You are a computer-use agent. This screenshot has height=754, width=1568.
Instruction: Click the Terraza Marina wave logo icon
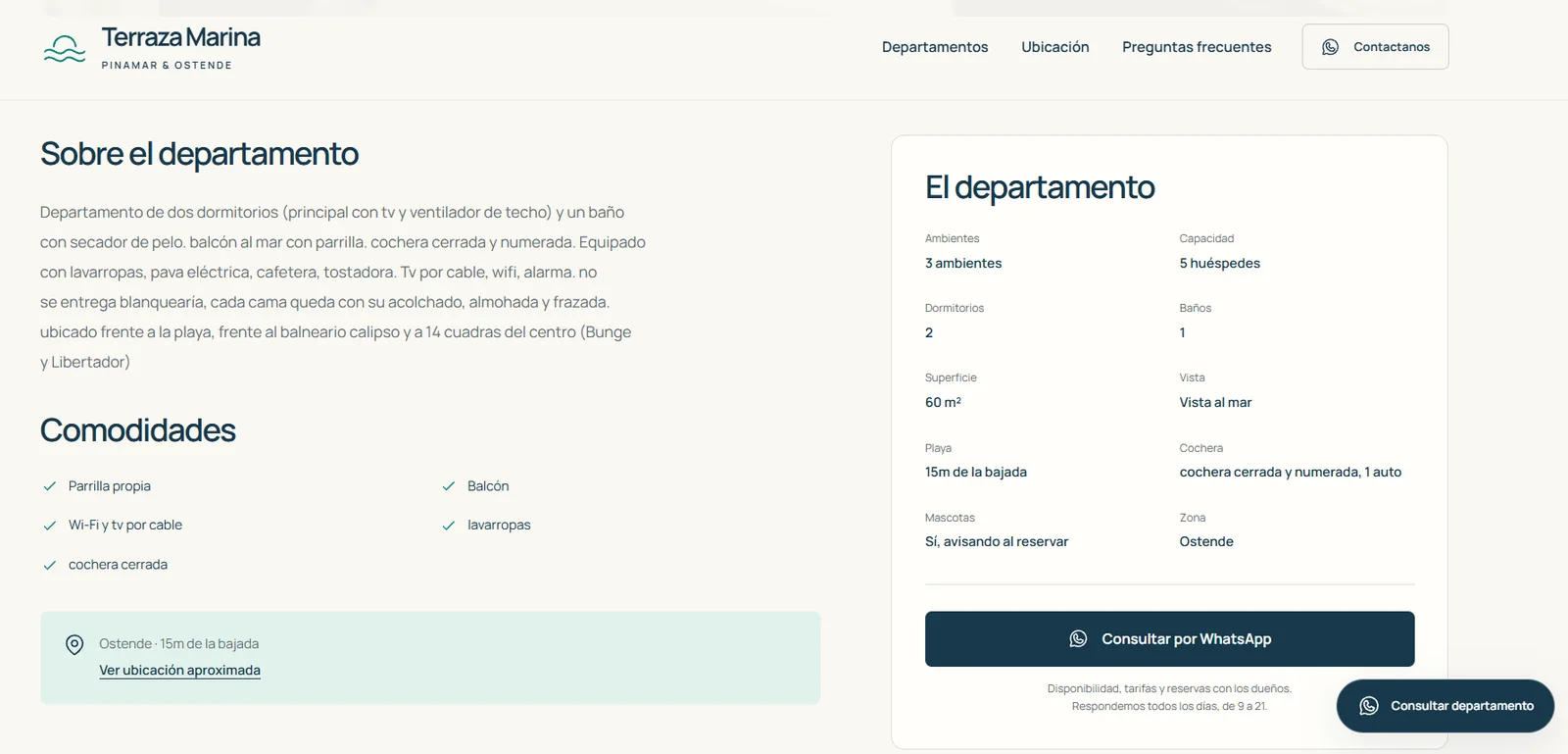pos(65,48)
